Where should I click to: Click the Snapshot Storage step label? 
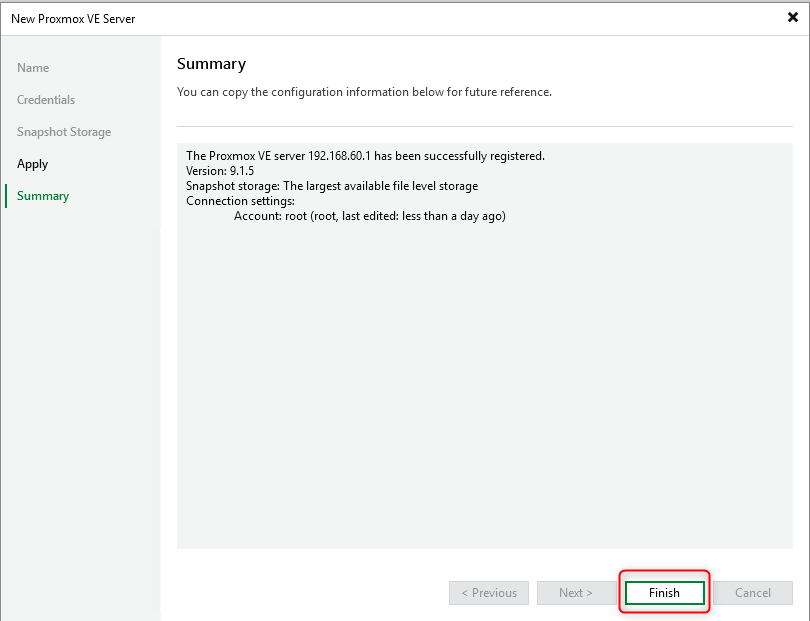(63, 131)
